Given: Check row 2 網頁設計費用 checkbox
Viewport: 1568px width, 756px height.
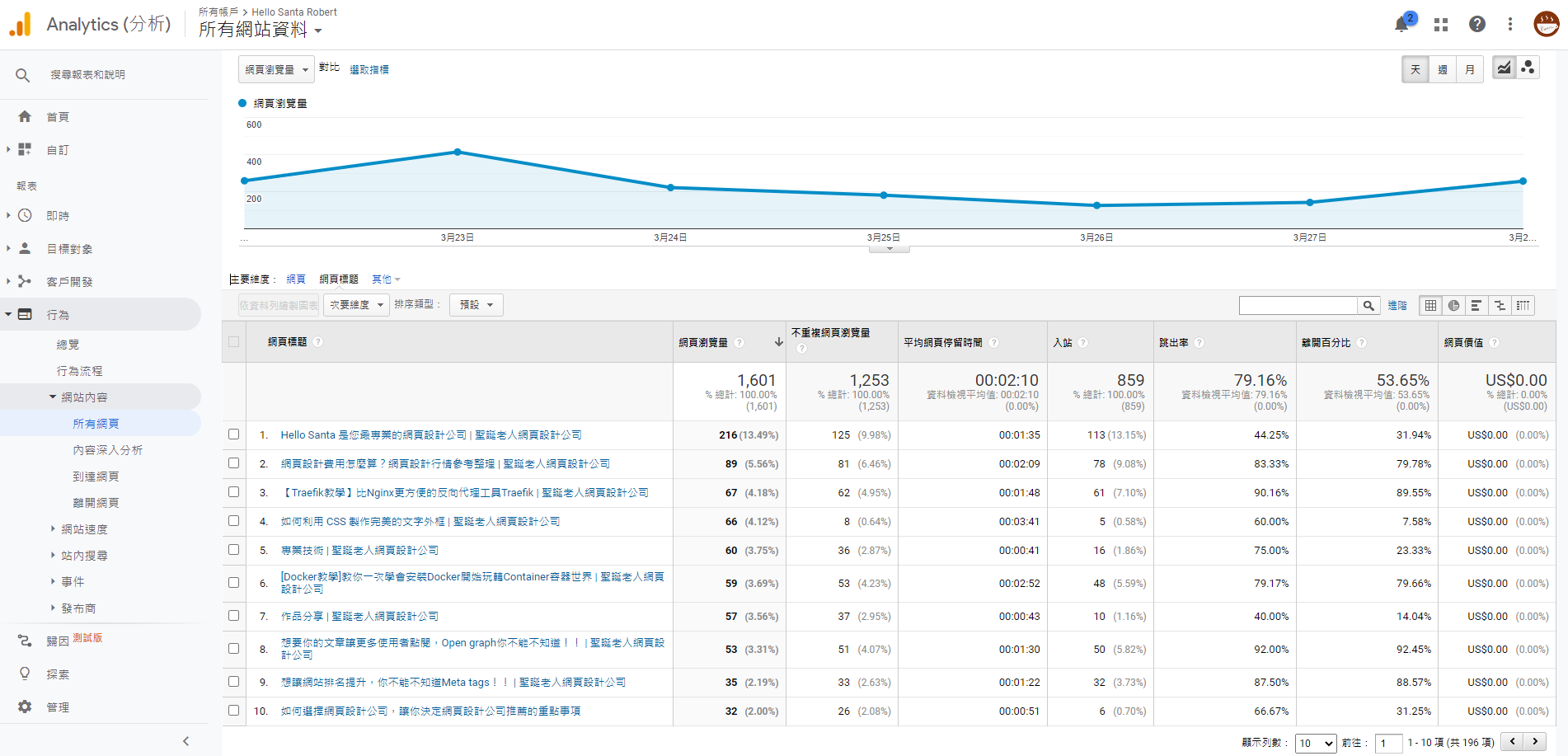Looking at the screenshot, I should coord(234,463).
